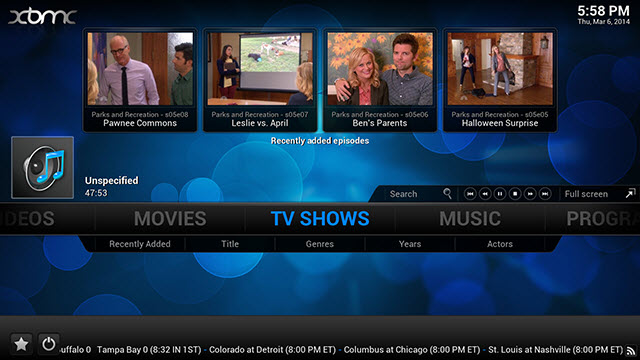Click the Unspecified track title
Viewport: 640px width, 360px height.
111,180
